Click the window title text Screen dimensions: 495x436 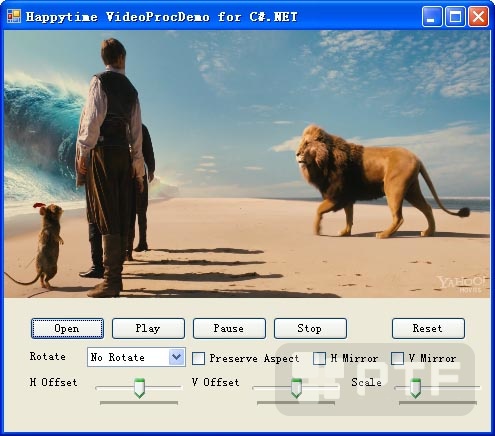(161, 17)
